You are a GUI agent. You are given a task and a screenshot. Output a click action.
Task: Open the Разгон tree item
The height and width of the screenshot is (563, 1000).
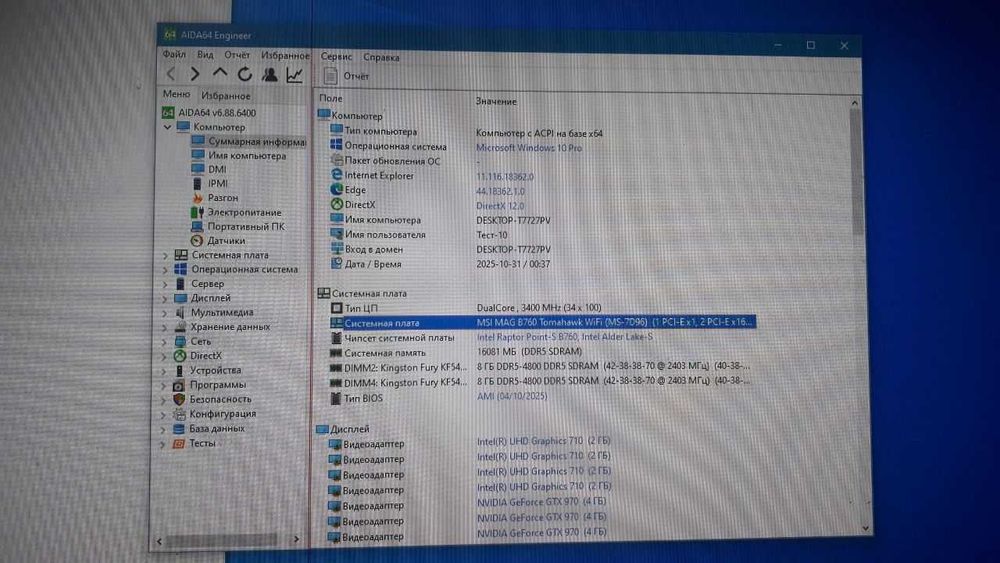[223, 198]
